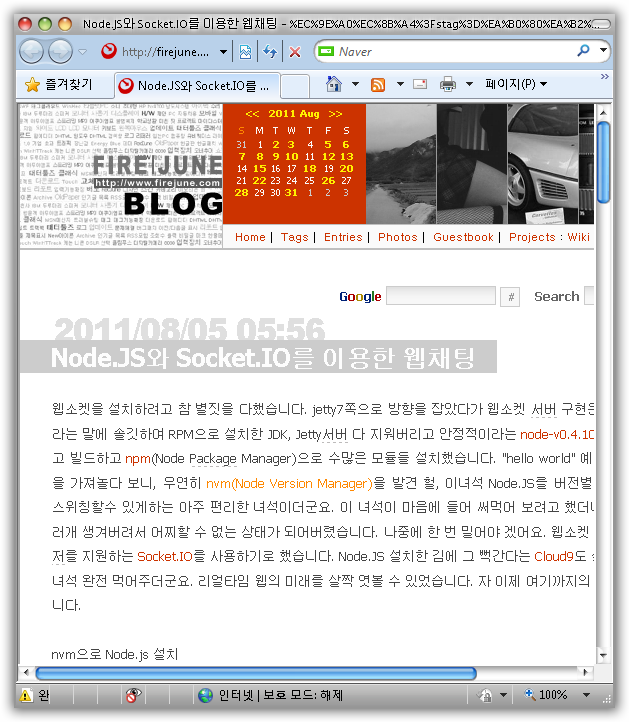
Task: Click the vertical scrollbar up arrow
Action: coord(603,112)
